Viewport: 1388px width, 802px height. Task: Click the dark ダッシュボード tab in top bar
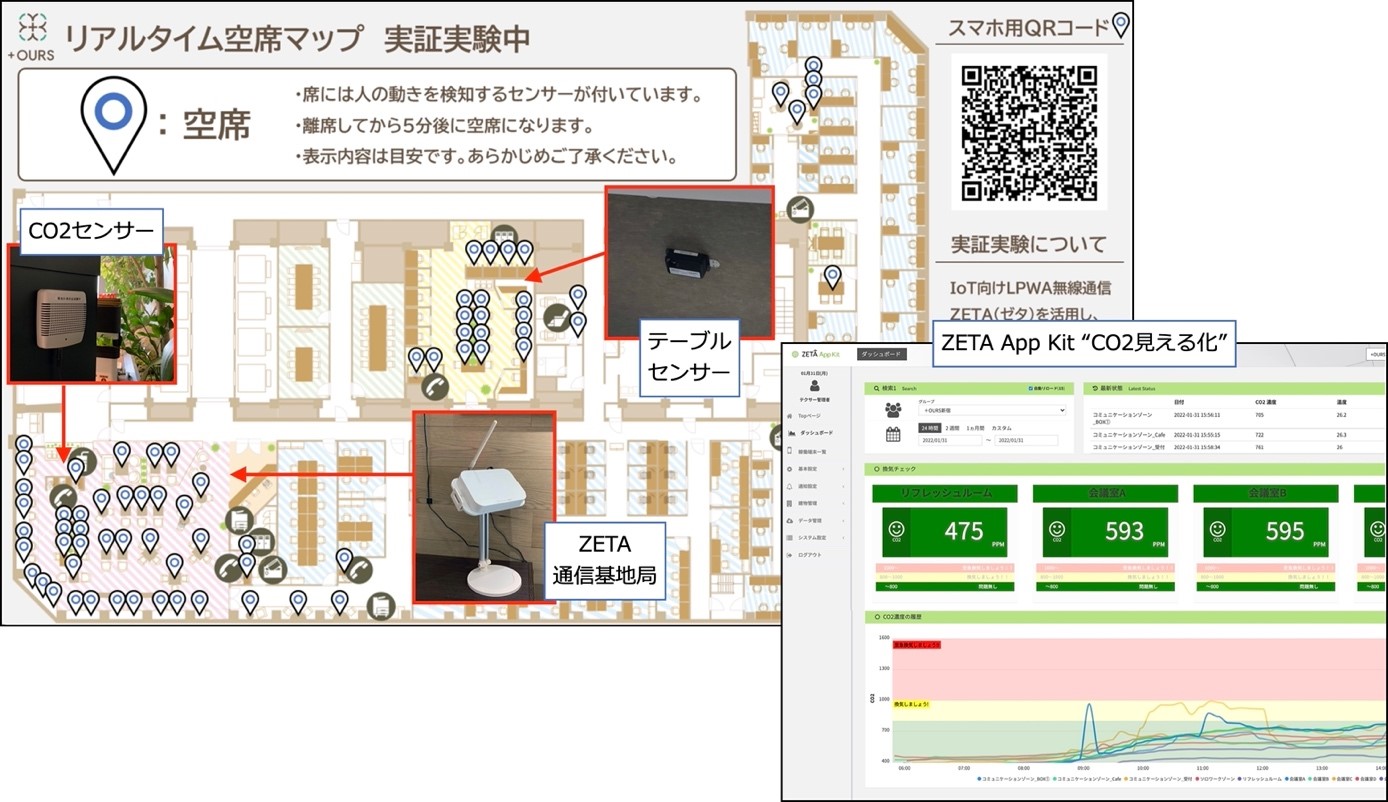click(882, 354)
